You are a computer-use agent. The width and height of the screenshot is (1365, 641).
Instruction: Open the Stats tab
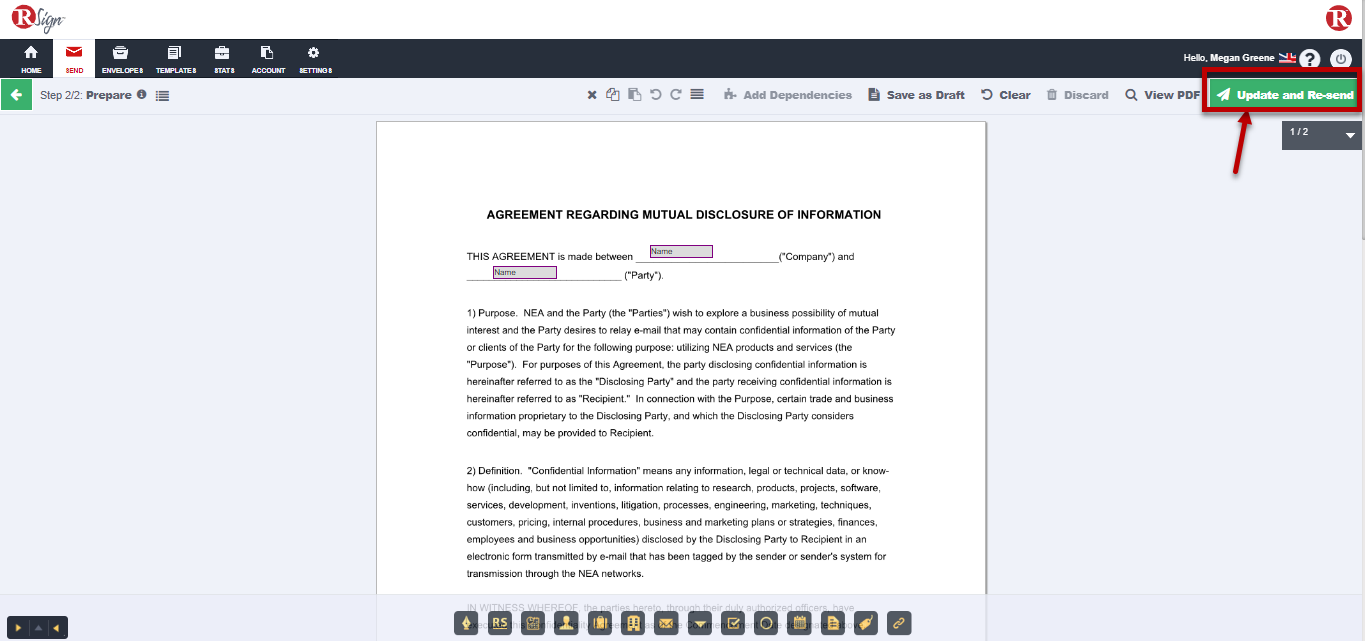tap(223, 59)
